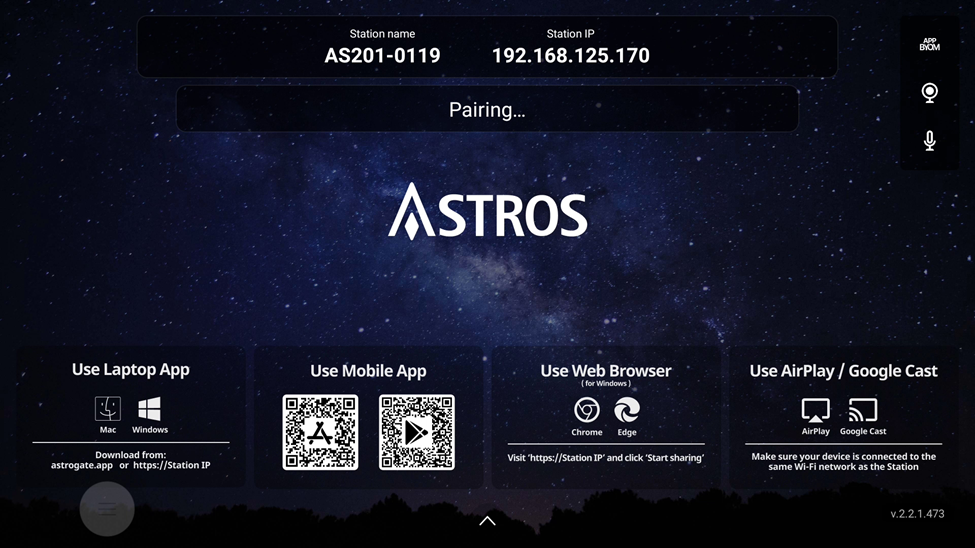Click the App Store QR code
The image size is (975, 548).
(x=320, y=432)
